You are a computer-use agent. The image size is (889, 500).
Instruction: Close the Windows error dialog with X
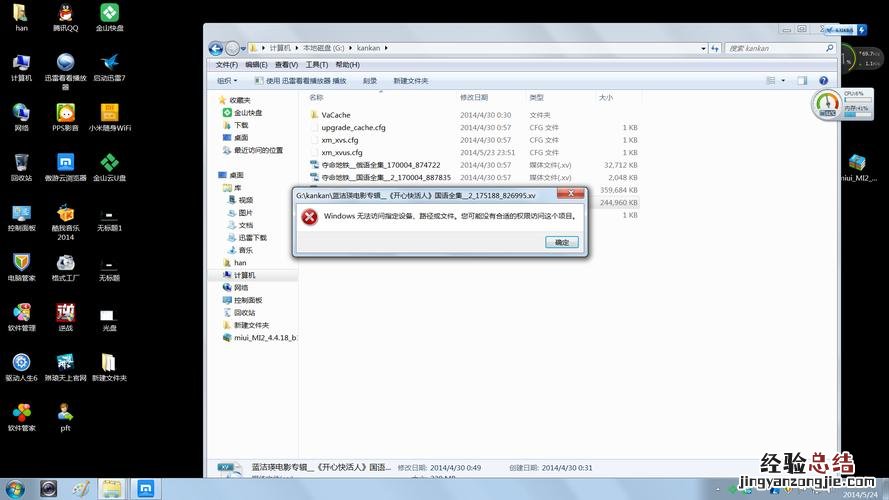pyautogui.click(x=571, y=193)
